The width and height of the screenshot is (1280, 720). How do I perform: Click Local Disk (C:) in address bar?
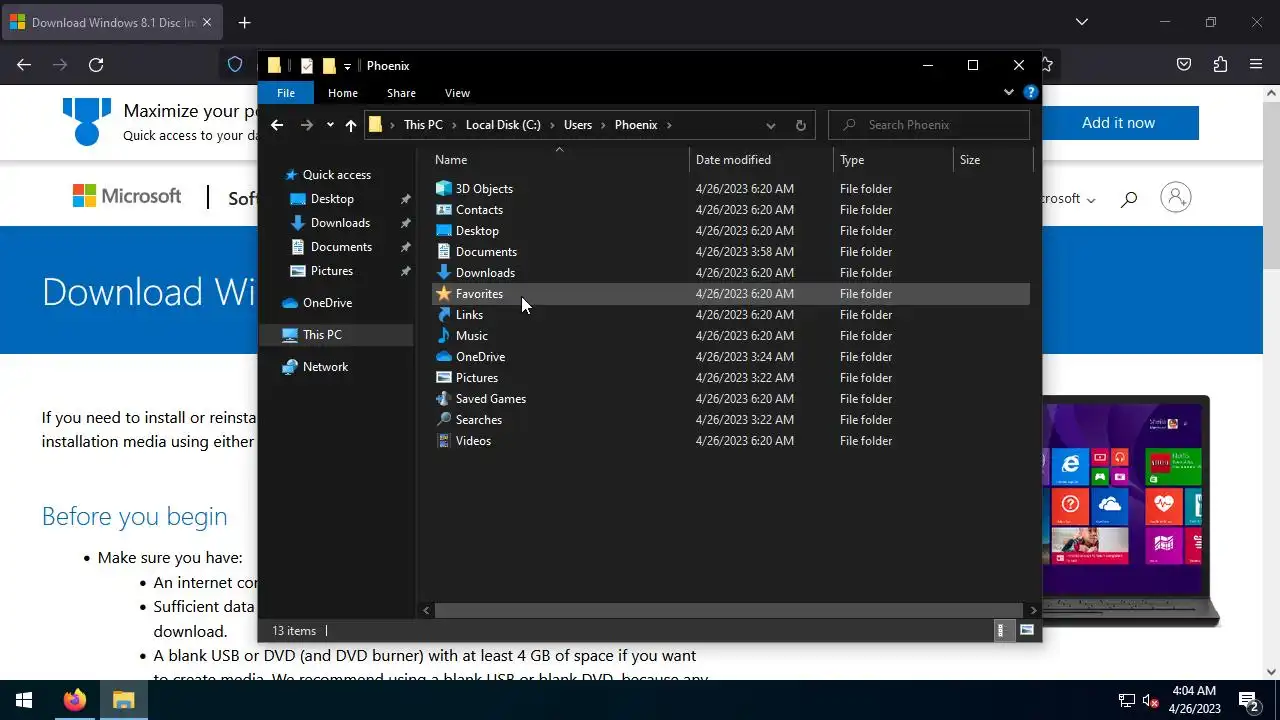pyautogui.click(x=503, y=125)
